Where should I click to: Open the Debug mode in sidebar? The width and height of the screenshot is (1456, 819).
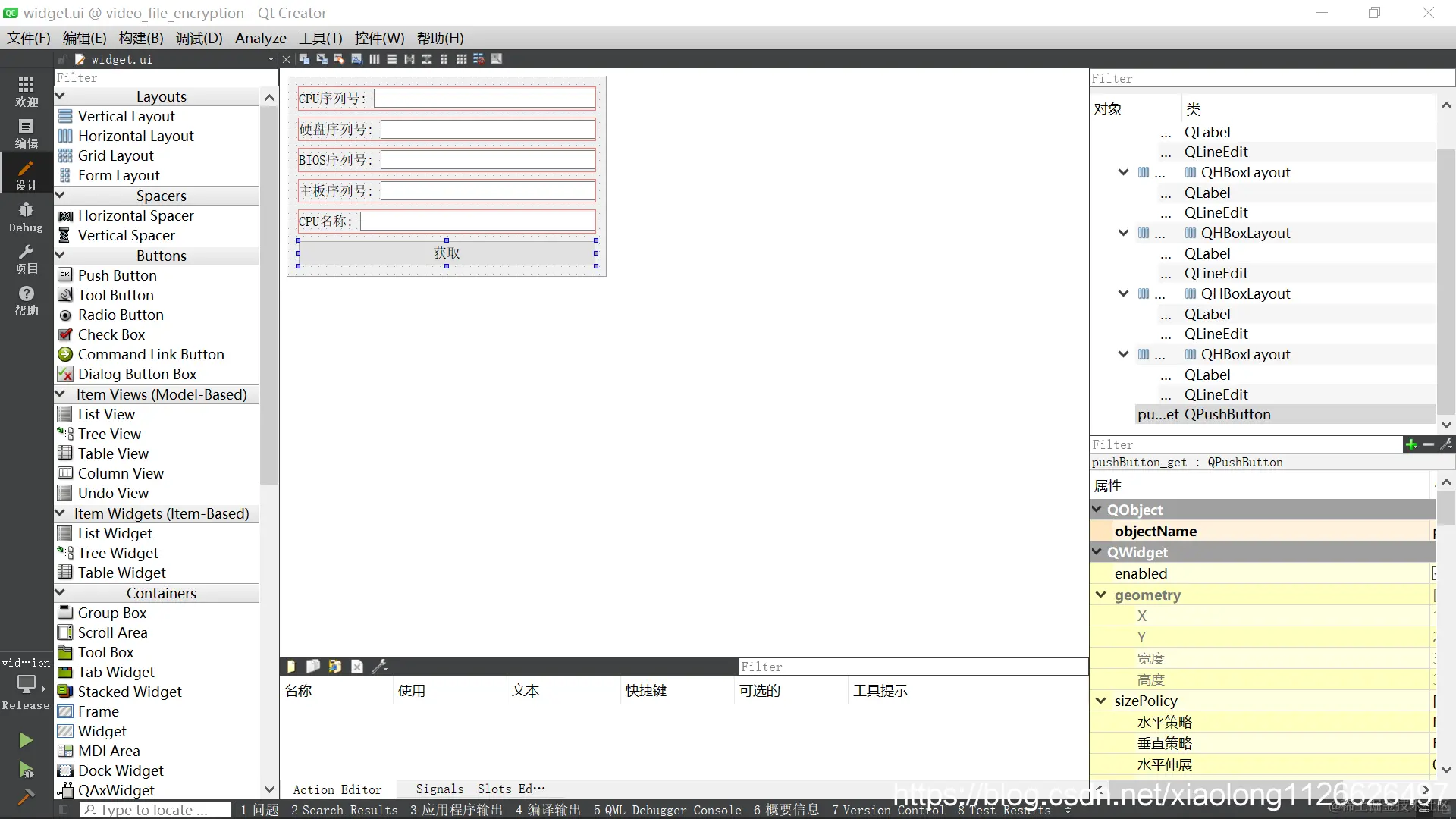coord(26,217)
